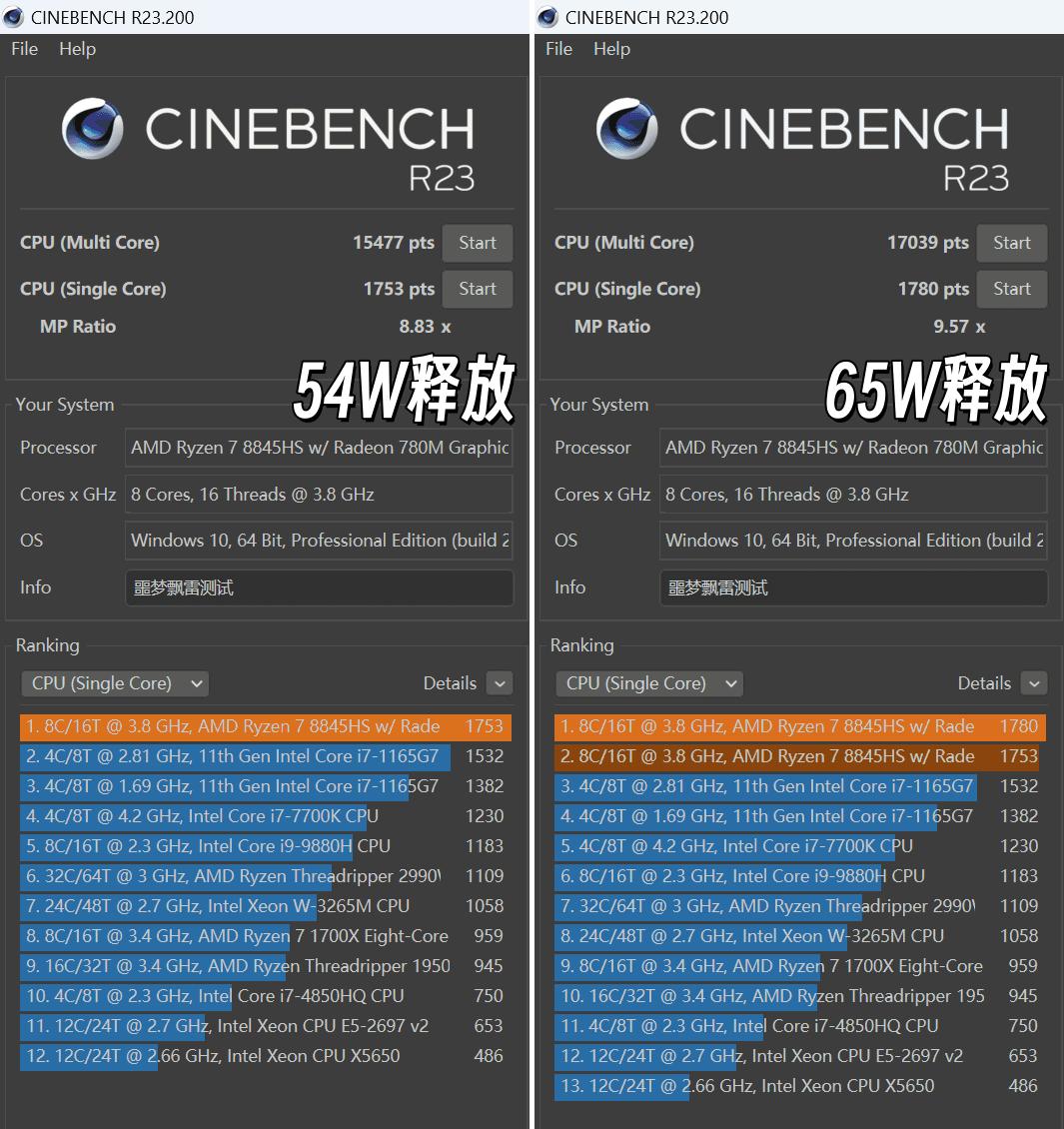Select left ranking row 8 Ryzen 7 1700X

[x=266, y=936]
